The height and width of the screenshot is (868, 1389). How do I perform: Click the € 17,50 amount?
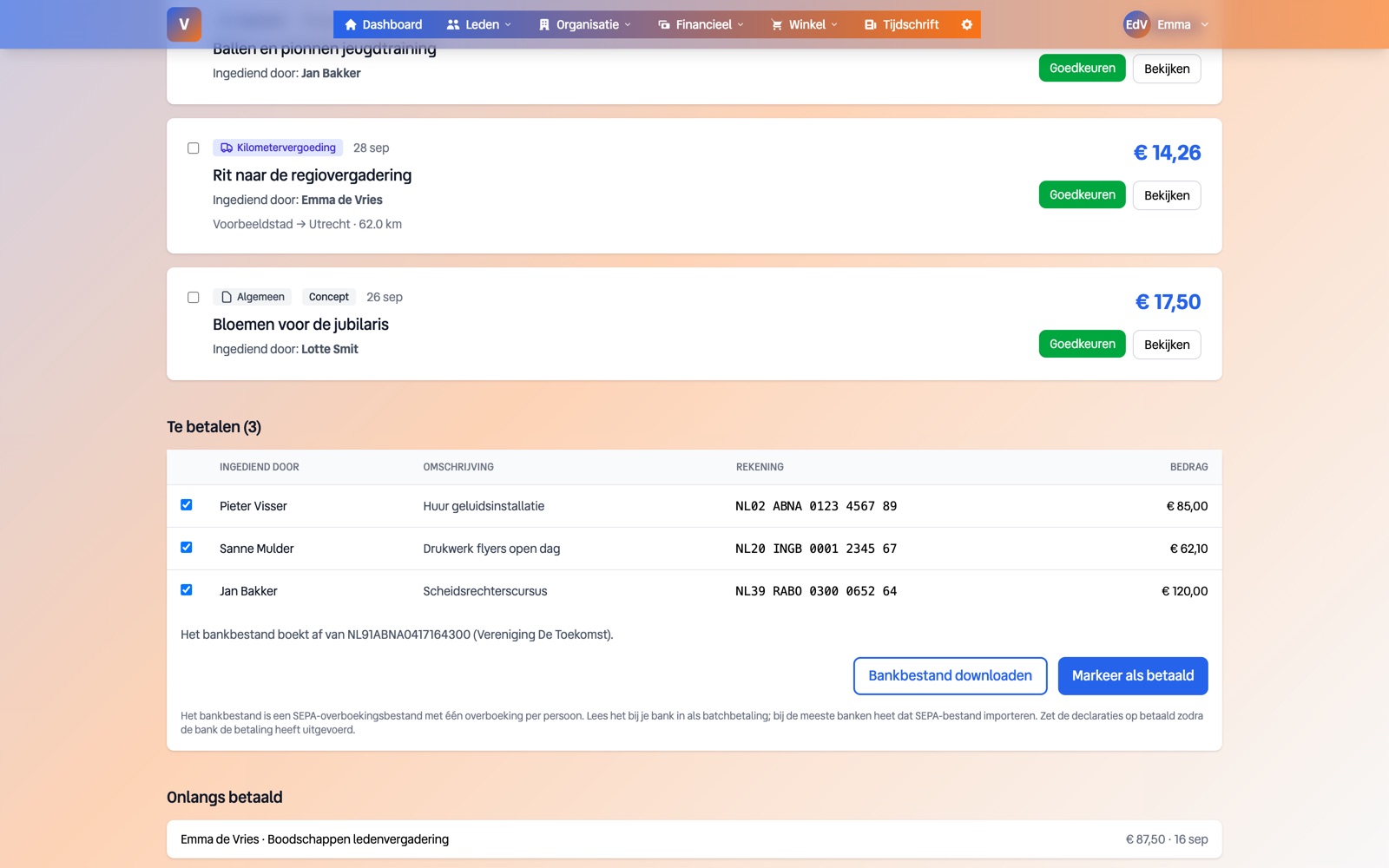click(1168, 302)
